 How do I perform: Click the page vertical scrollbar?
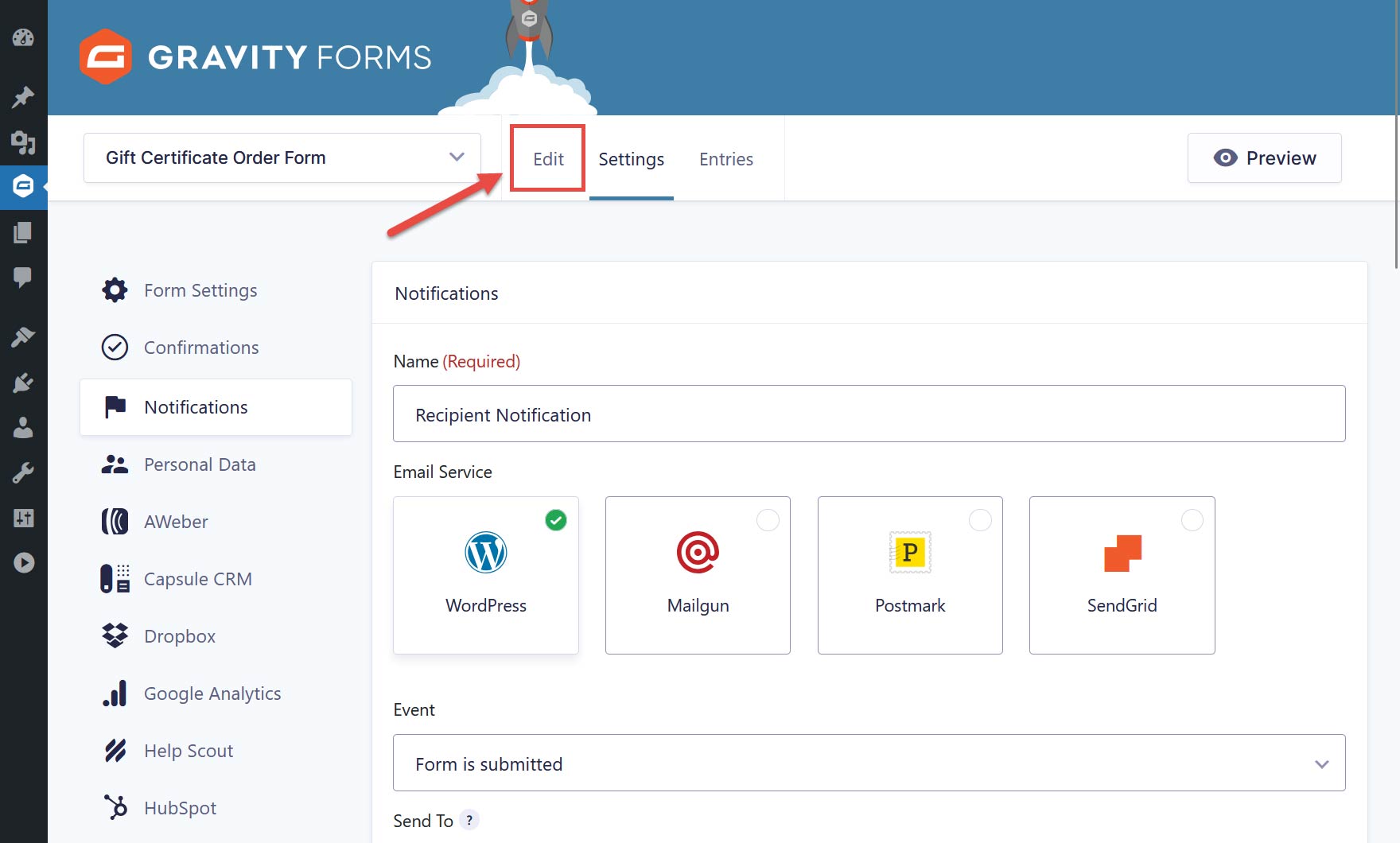click(1397, 135)
